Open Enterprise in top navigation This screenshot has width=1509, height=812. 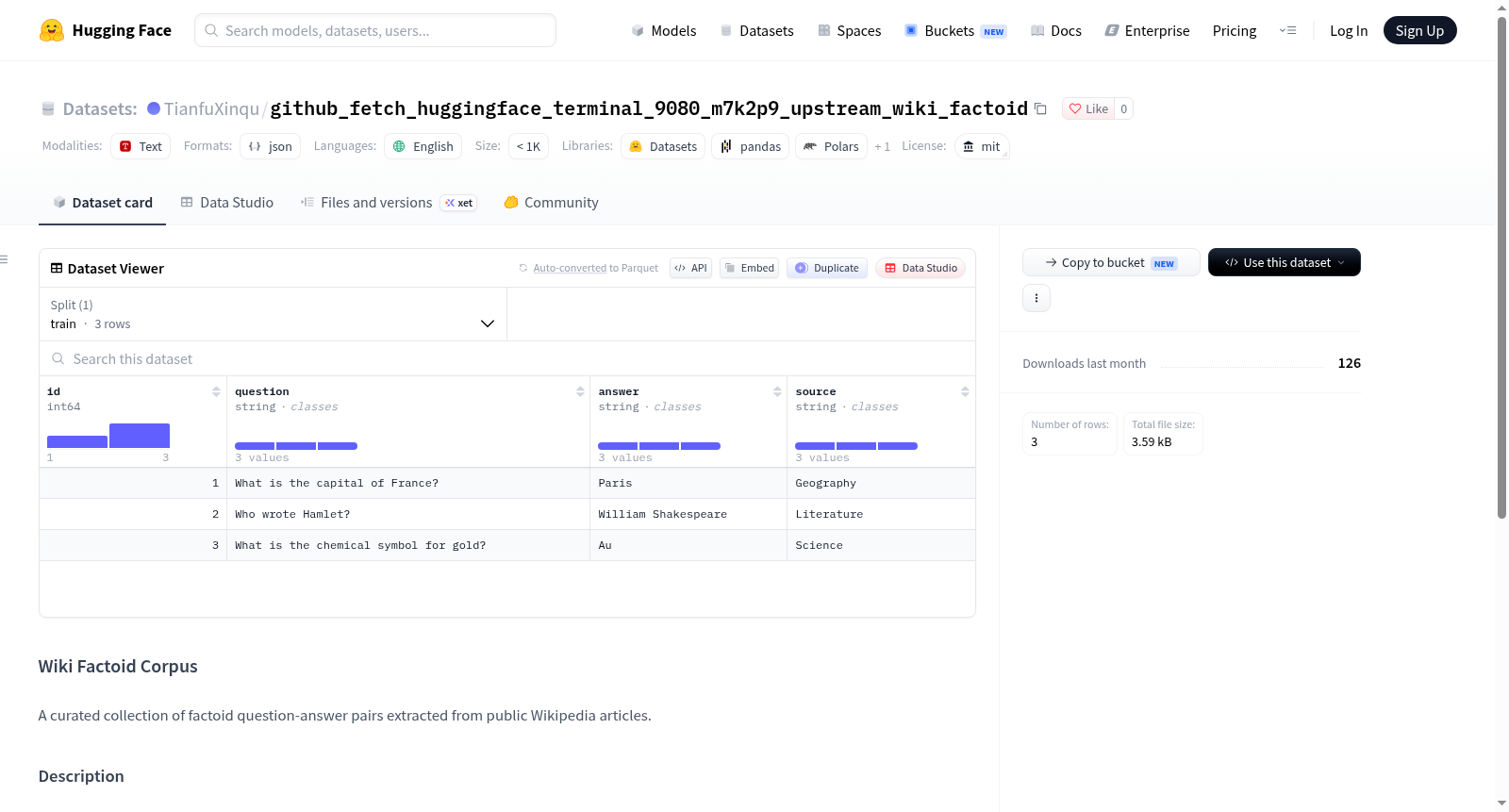pyautogui.click(x=1148, y=31)
